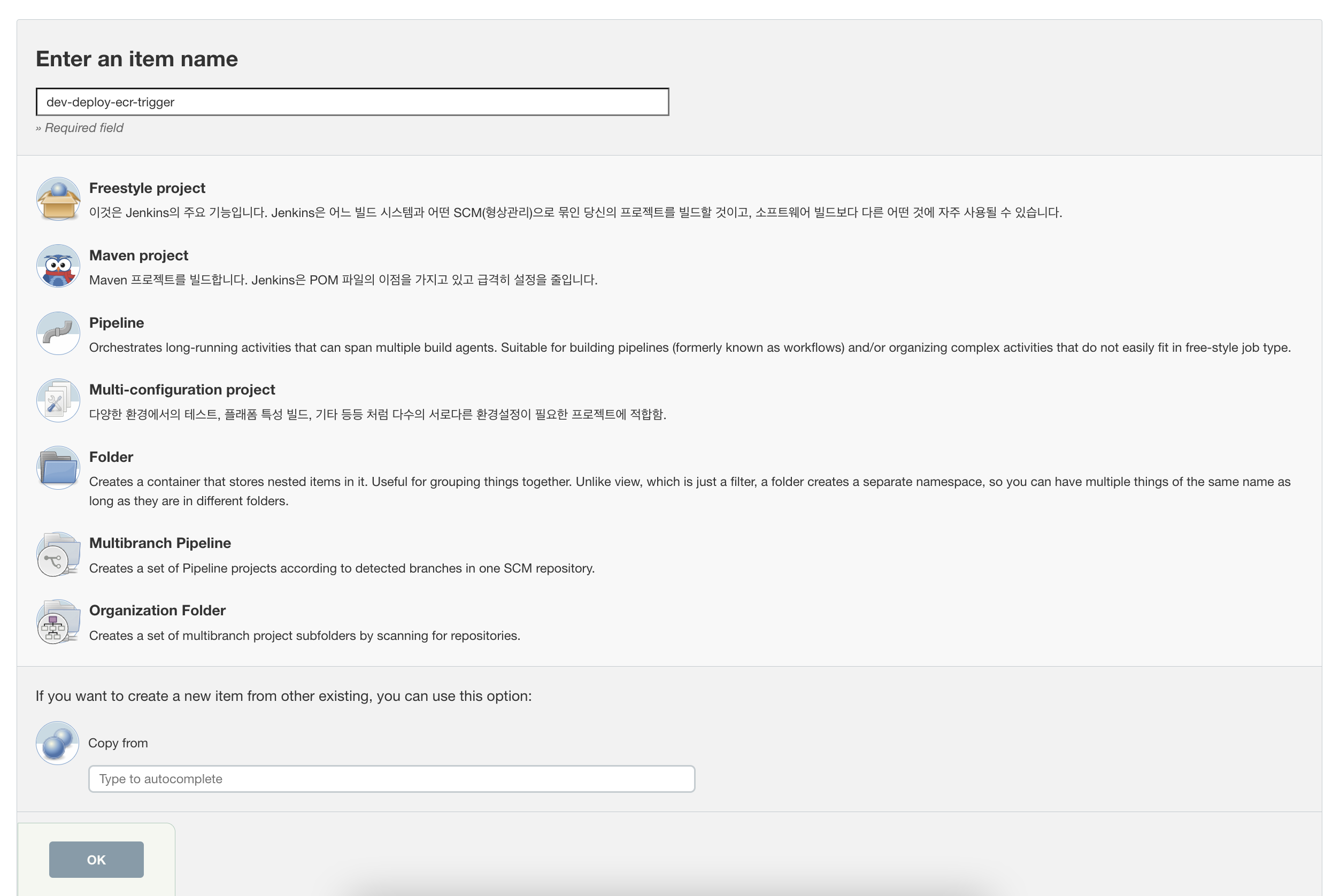Click the Copy from blue spheres icon
The width and height of the screenshot is (1340, 896).
pos(58,743)
